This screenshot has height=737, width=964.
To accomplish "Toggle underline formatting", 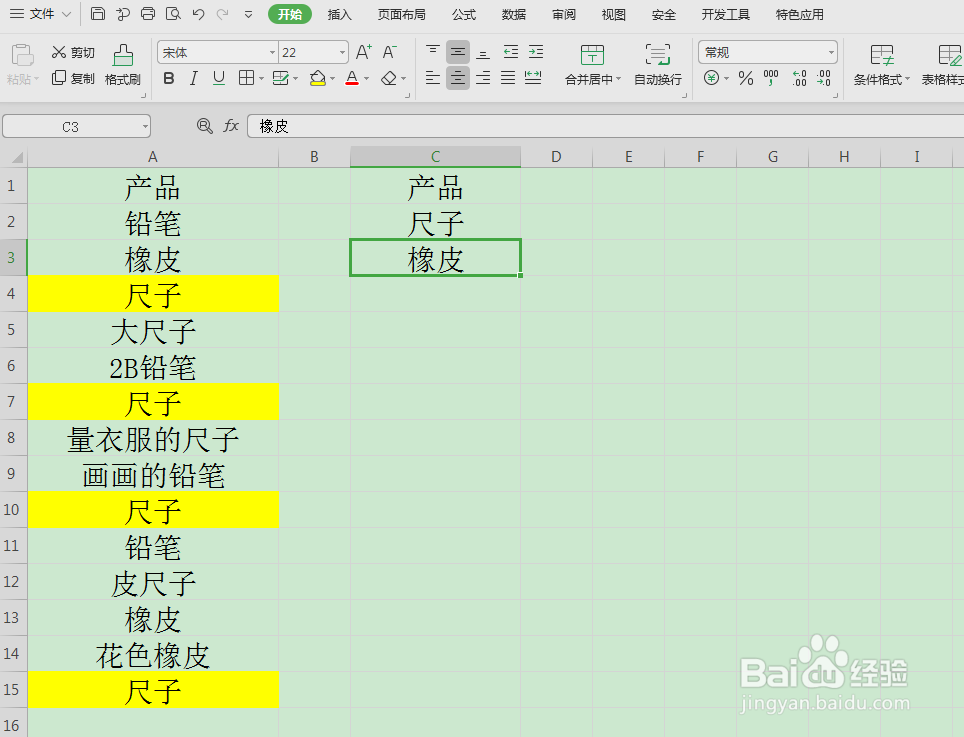I will tap(218, 79).
